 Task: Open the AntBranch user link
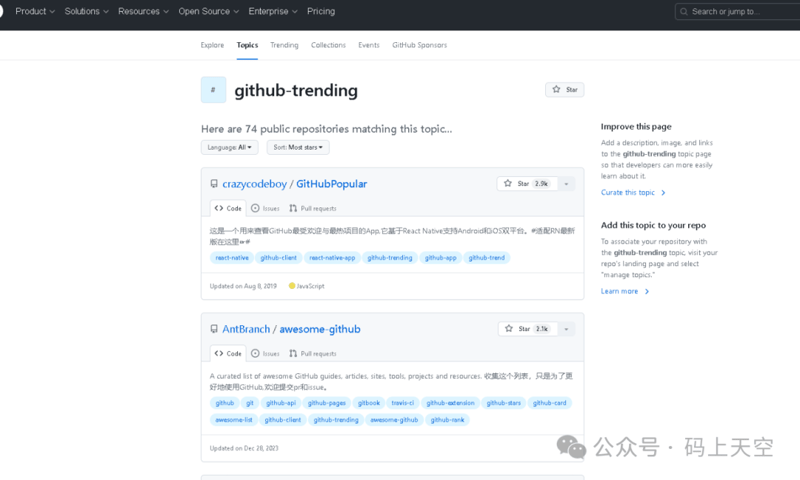click(246, 329)
